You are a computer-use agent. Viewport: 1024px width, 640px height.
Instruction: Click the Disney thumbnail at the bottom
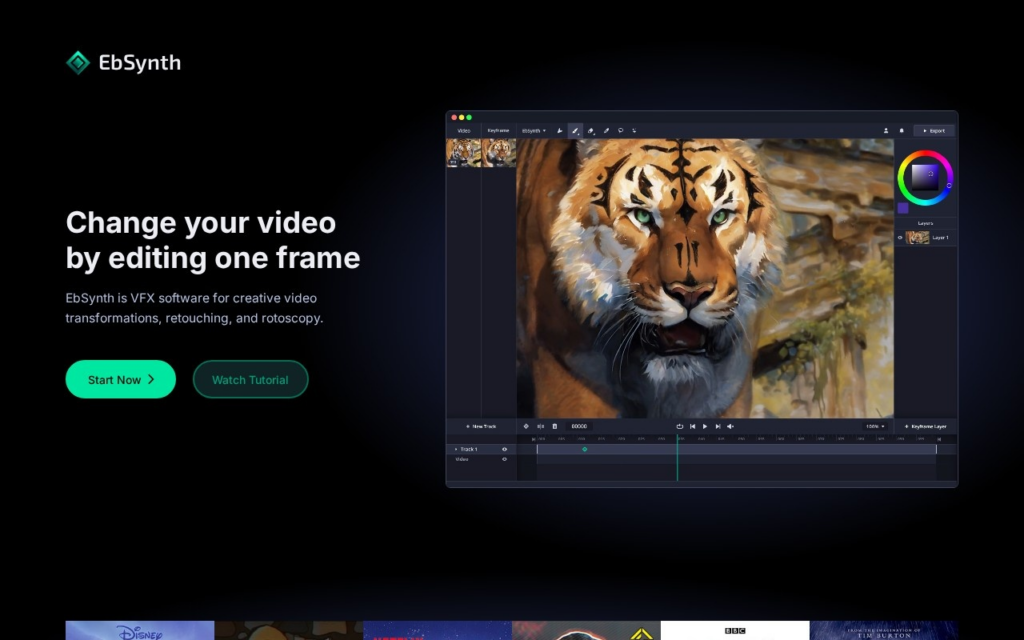tap(140, 630)
